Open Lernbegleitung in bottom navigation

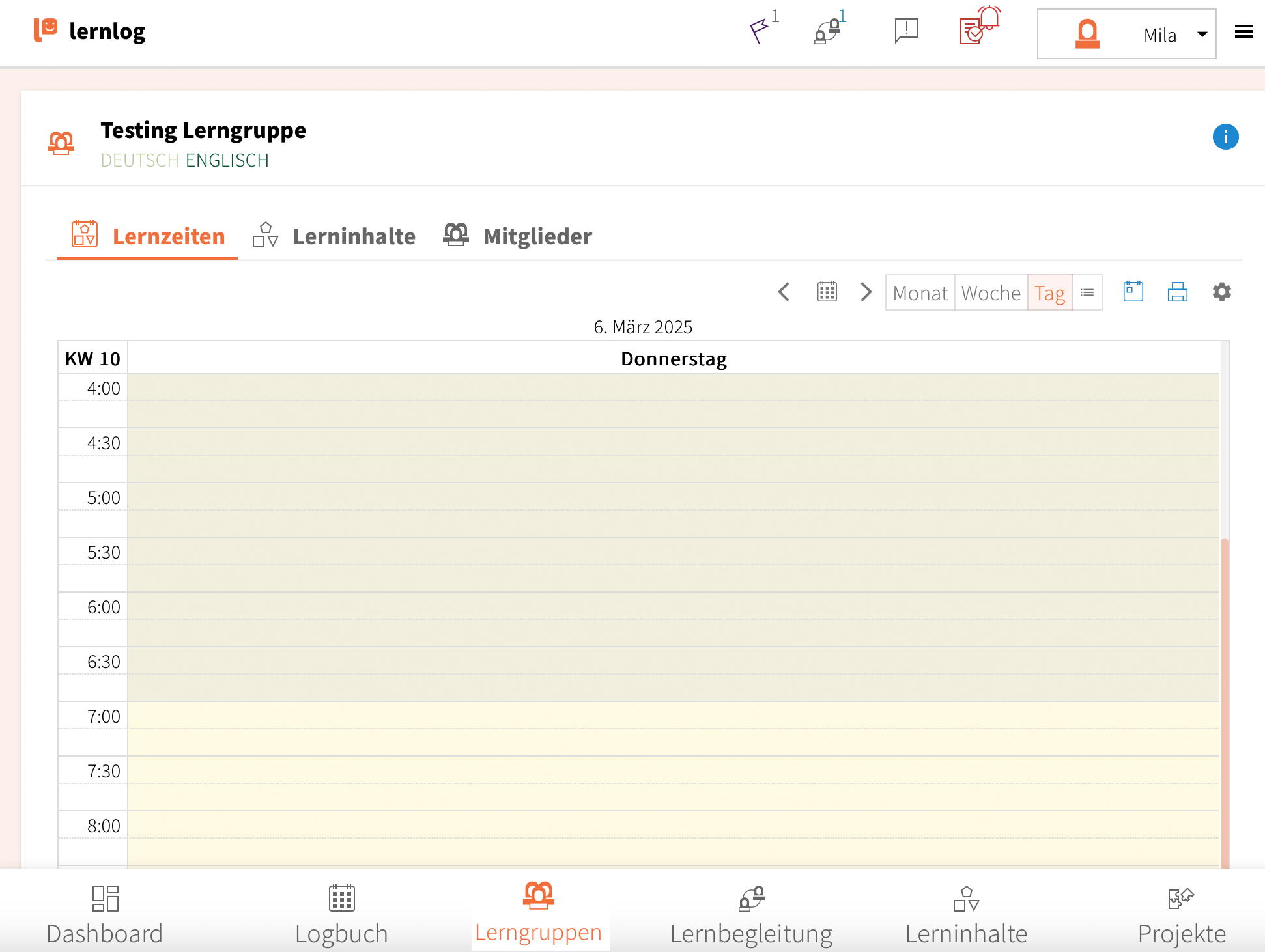point(751,916)
